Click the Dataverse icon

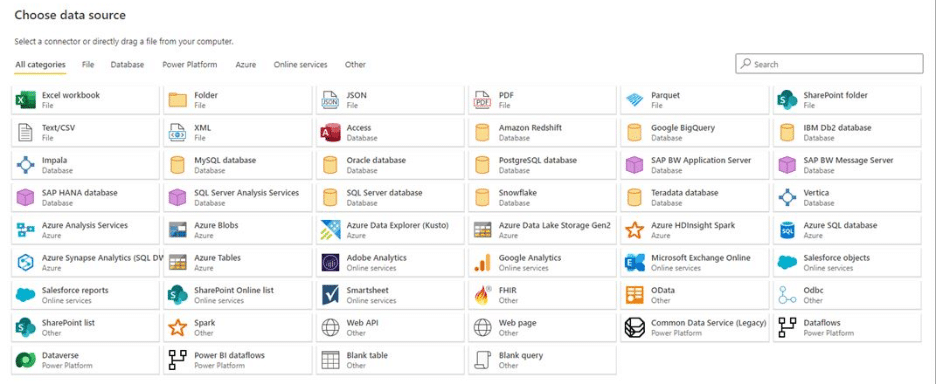point(25,360)
